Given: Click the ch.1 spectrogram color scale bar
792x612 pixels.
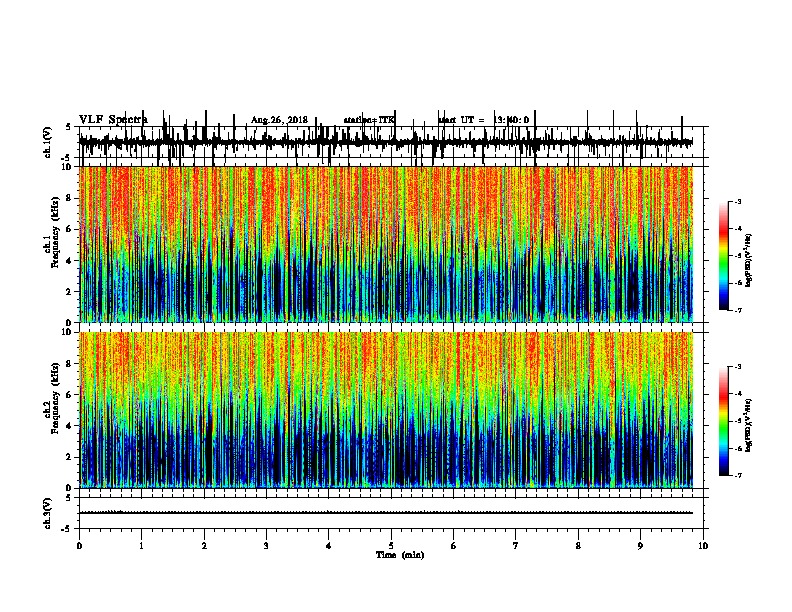Looking at the screenshot, I should pos(724,256).
